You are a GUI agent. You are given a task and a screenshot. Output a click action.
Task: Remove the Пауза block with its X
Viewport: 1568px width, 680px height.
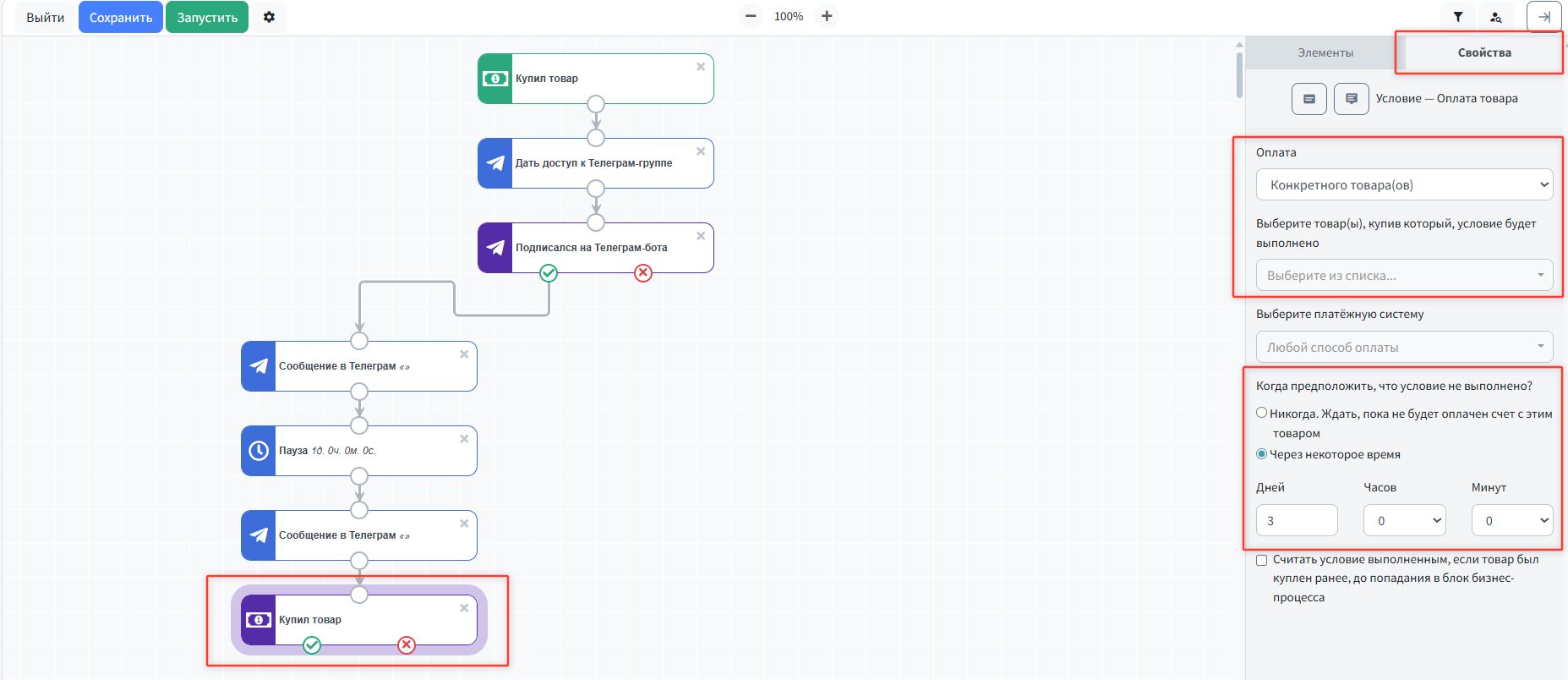coord(464,439)
